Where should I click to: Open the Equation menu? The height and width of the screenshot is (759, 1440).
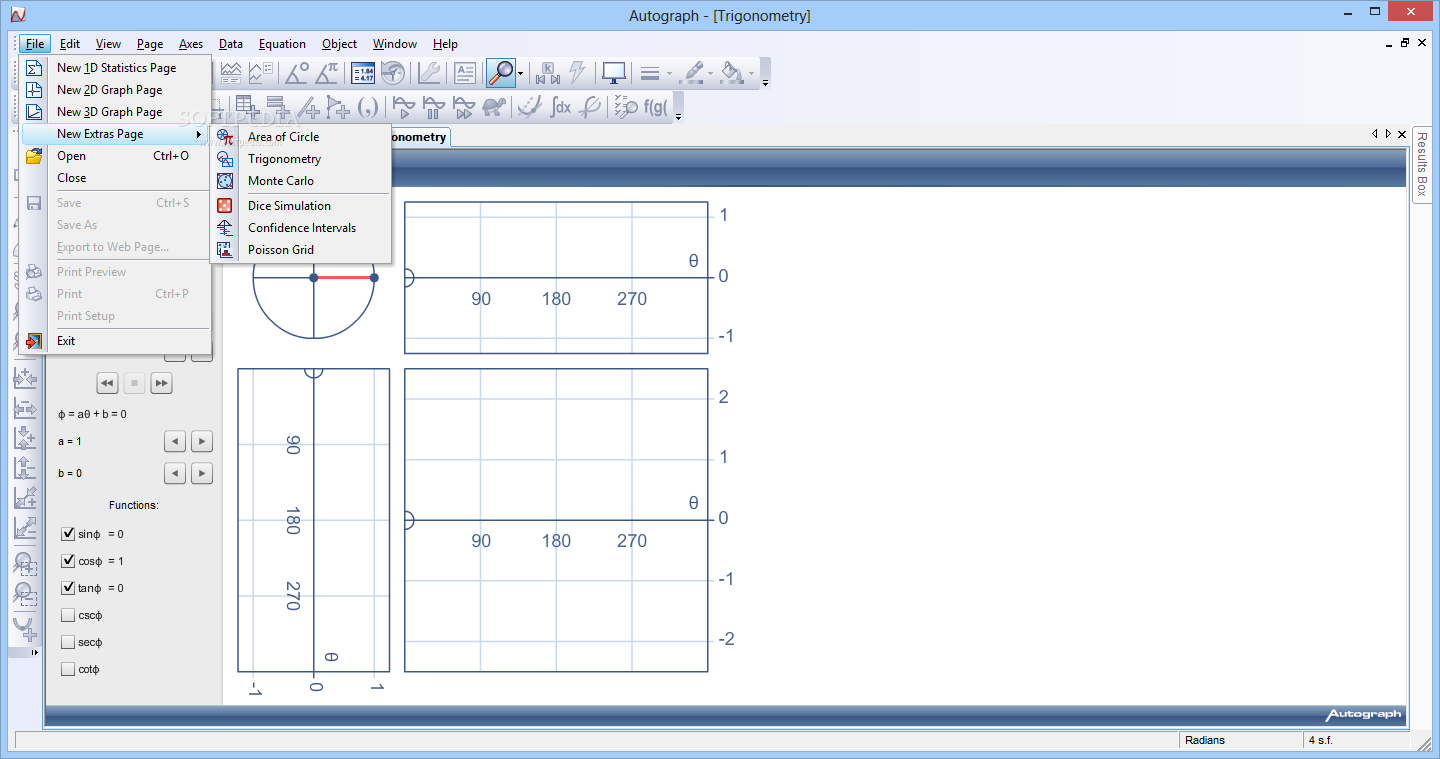pyautogui.click(x=282, y=44)
